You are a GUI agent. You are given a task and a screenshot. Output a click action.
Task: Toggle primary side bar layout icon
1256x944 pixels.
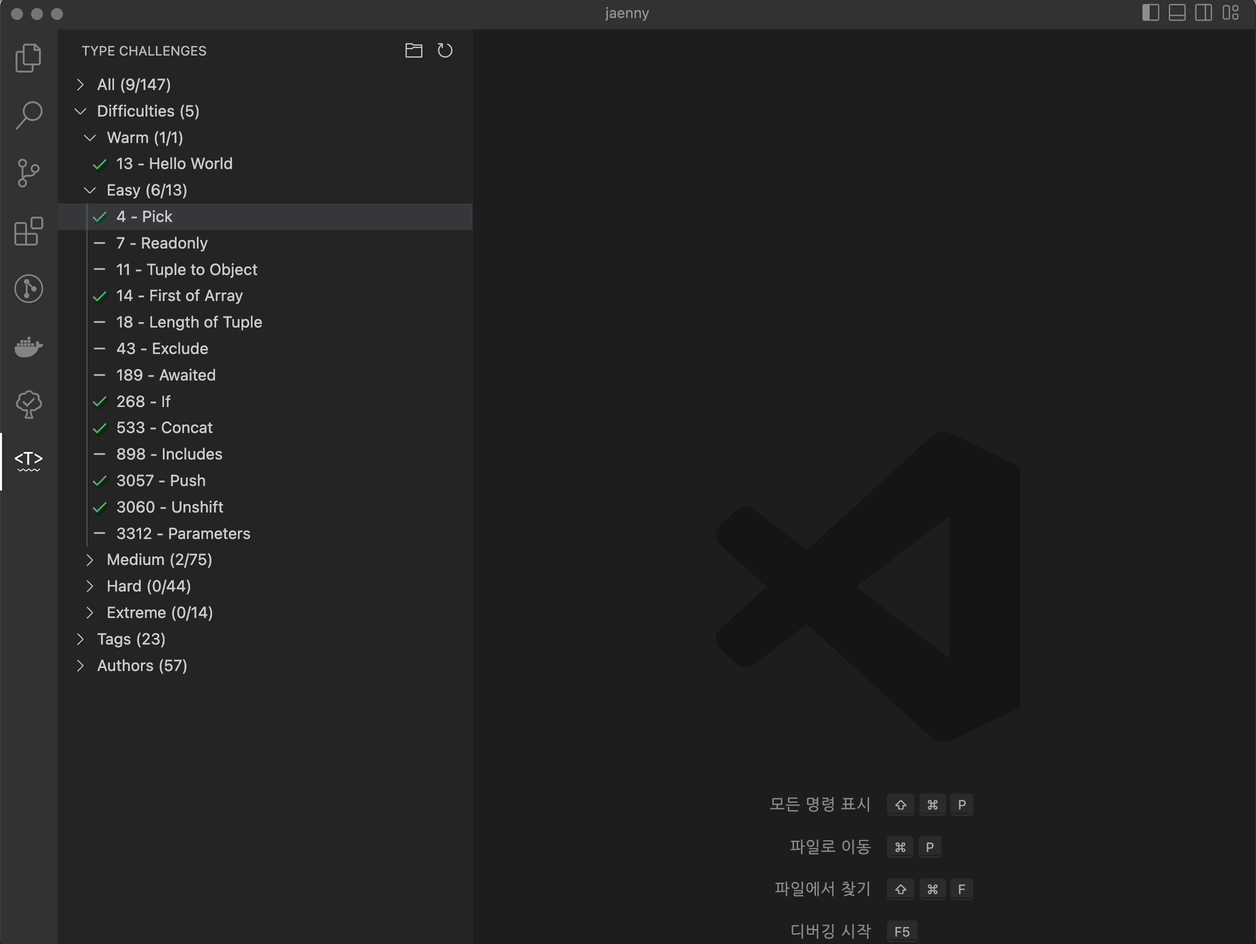coord(1151,13)
